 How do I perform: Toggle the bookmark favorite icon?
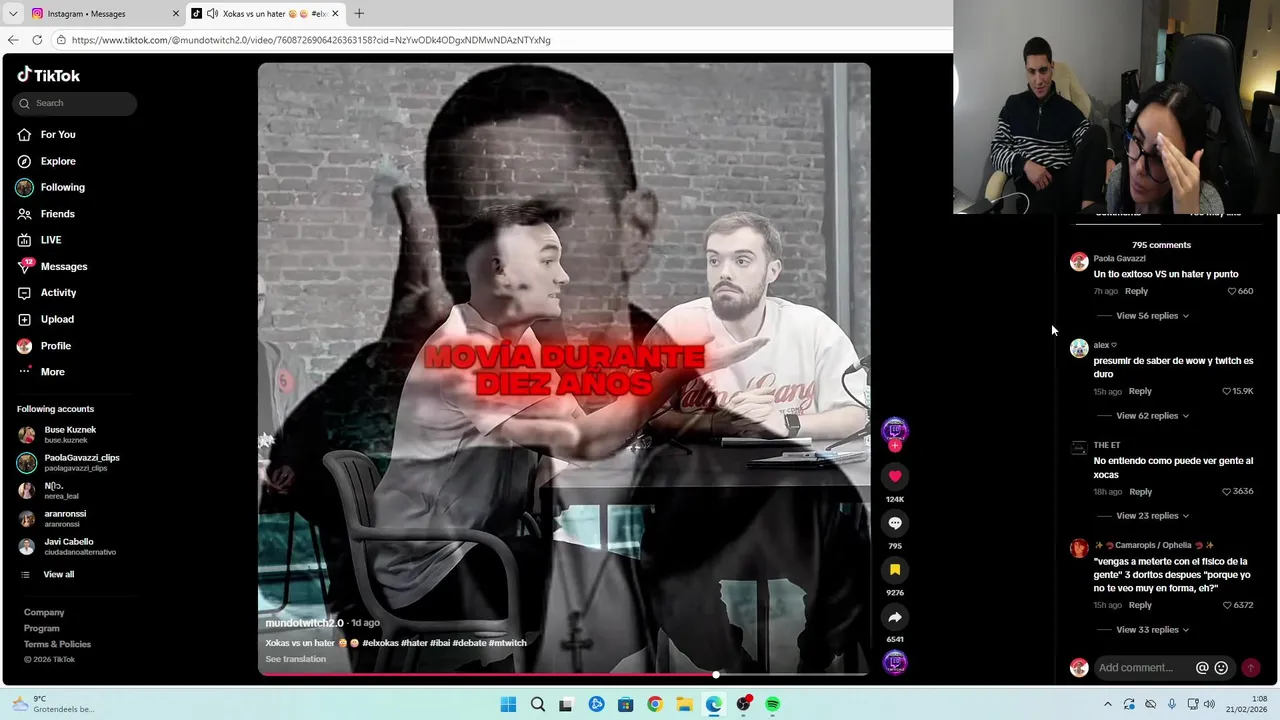(x=895, y=570)
